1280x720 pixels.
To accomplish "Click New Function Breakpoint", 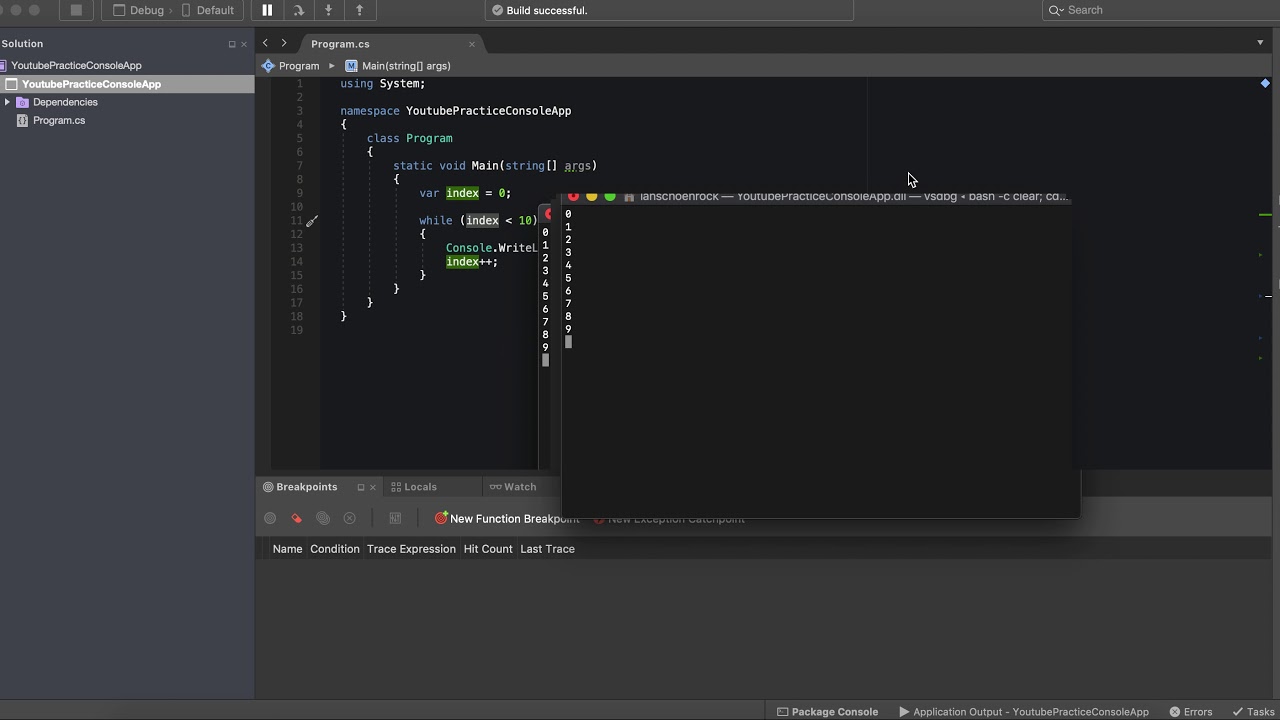I will [506, 519].
